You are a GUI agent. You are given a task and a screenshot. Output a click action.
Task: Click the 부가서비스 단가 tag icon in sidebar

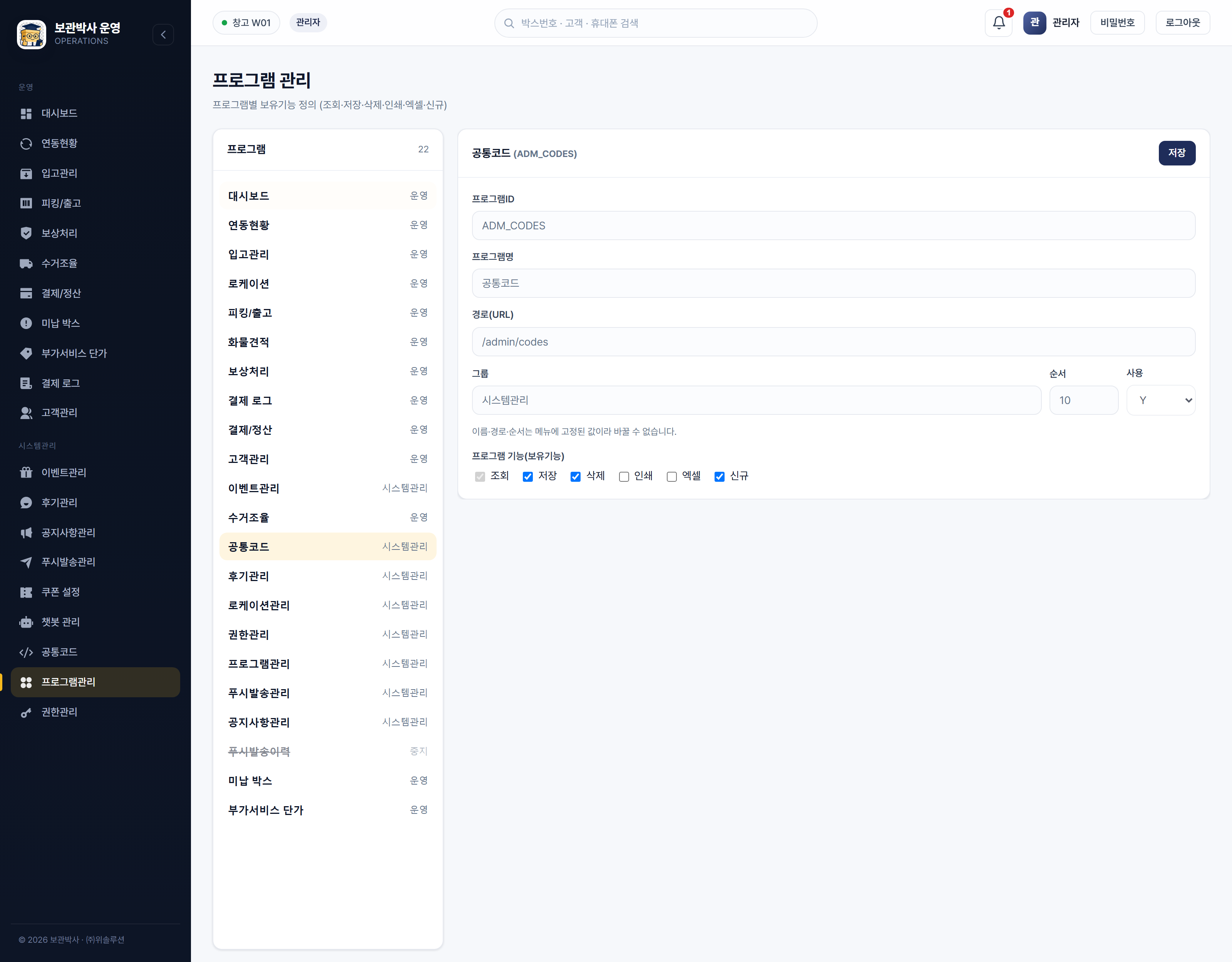[26, 353]
